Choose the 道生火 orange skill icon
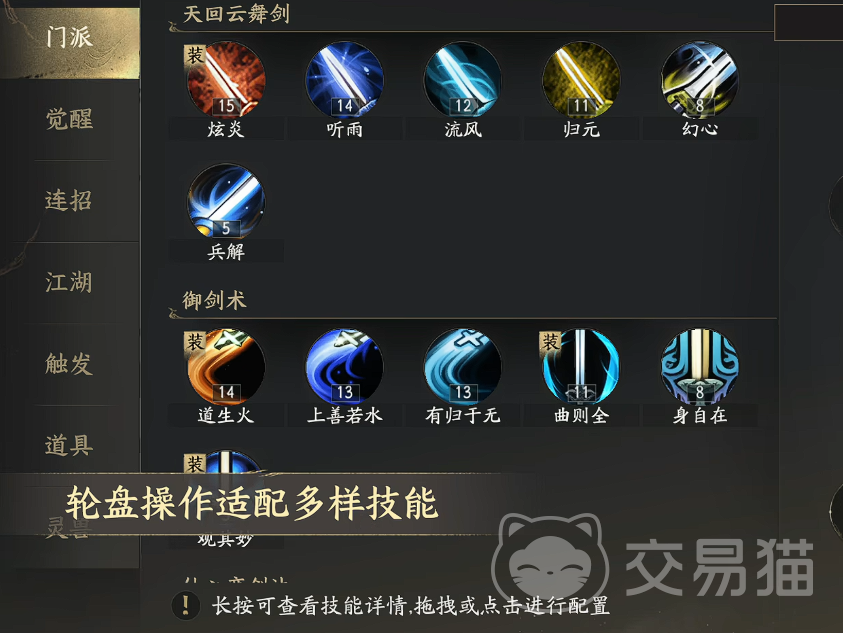 (226, 366)
